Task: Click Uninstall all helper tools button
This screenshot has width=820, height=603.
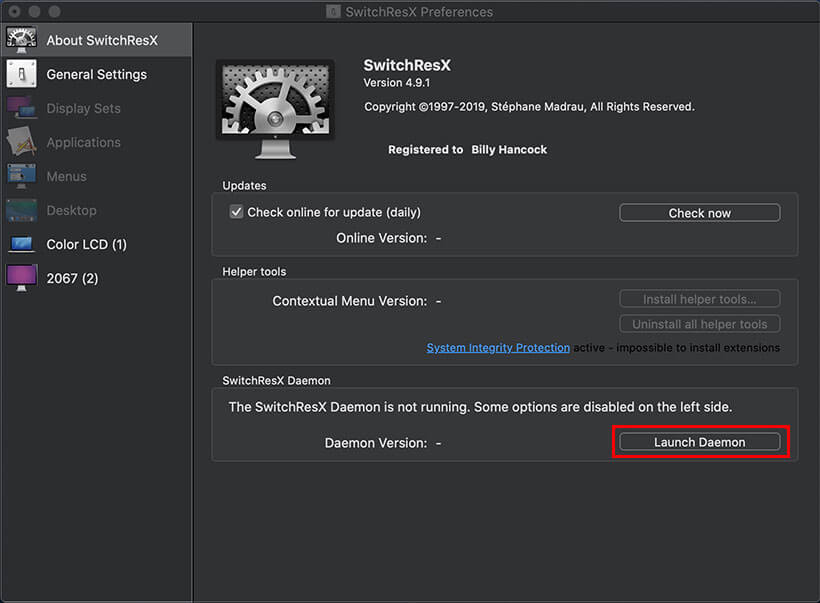Action: tap(700, 324)
